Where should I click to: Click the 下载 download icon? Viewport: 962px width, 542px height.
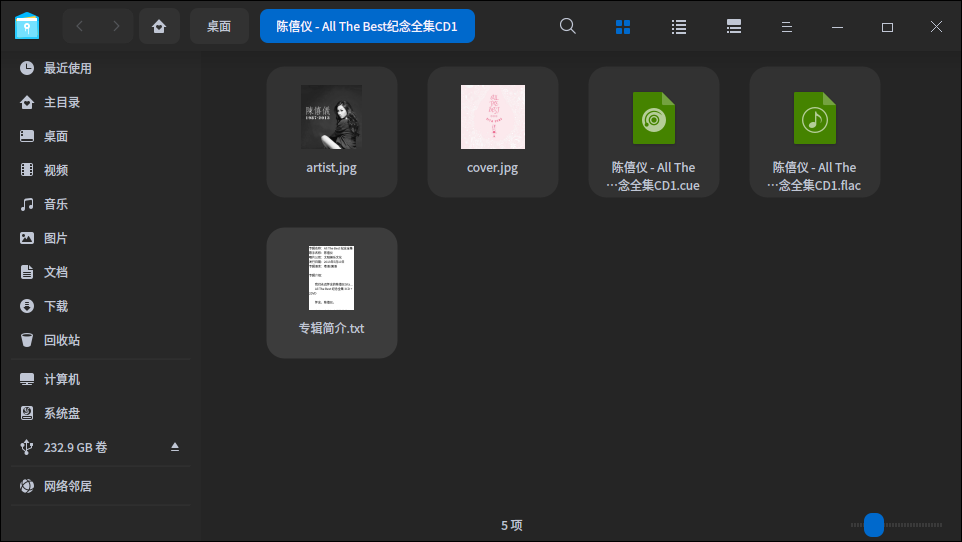pyautogui.click(x=27, y=306)
